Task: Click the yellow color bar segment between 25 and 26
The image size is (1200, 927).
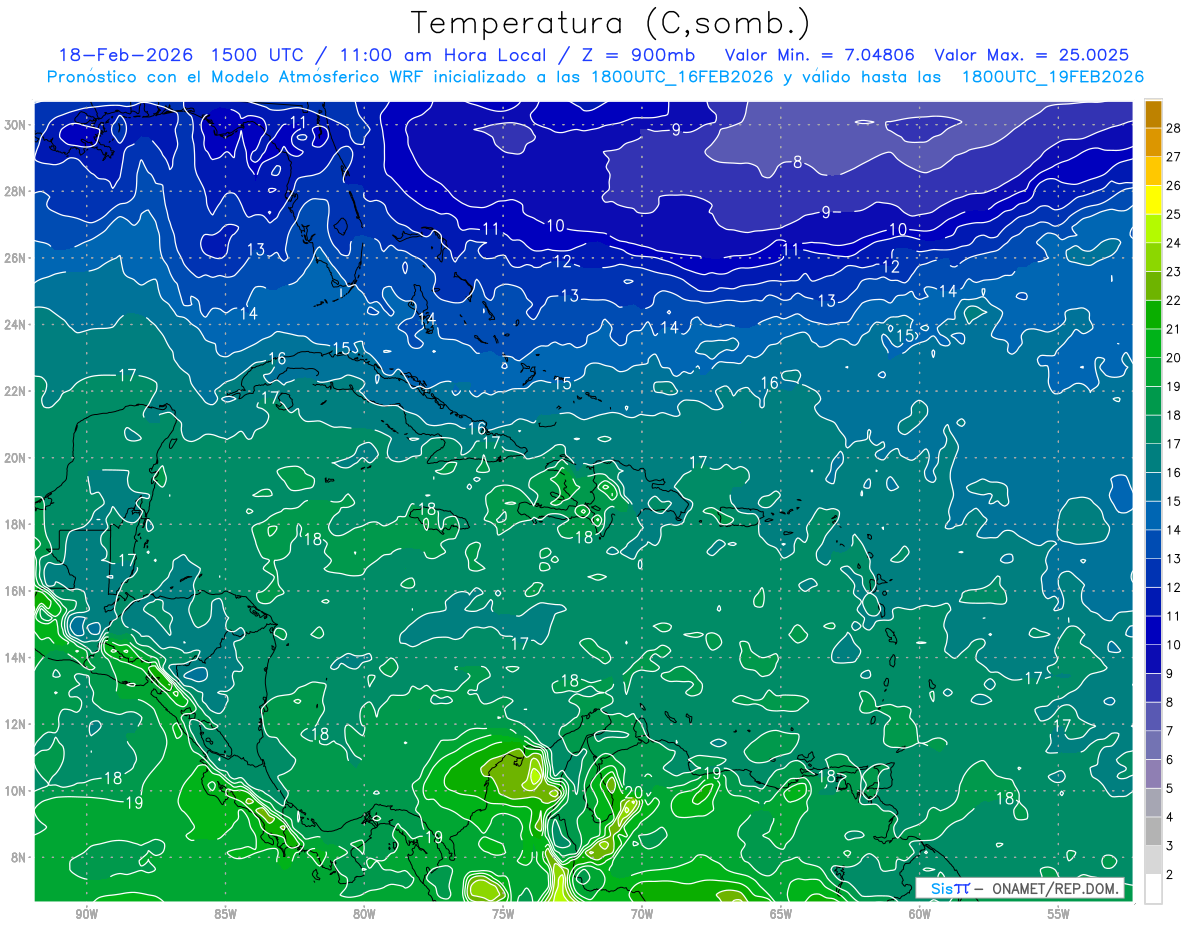Action: (x=1153, y=200)
